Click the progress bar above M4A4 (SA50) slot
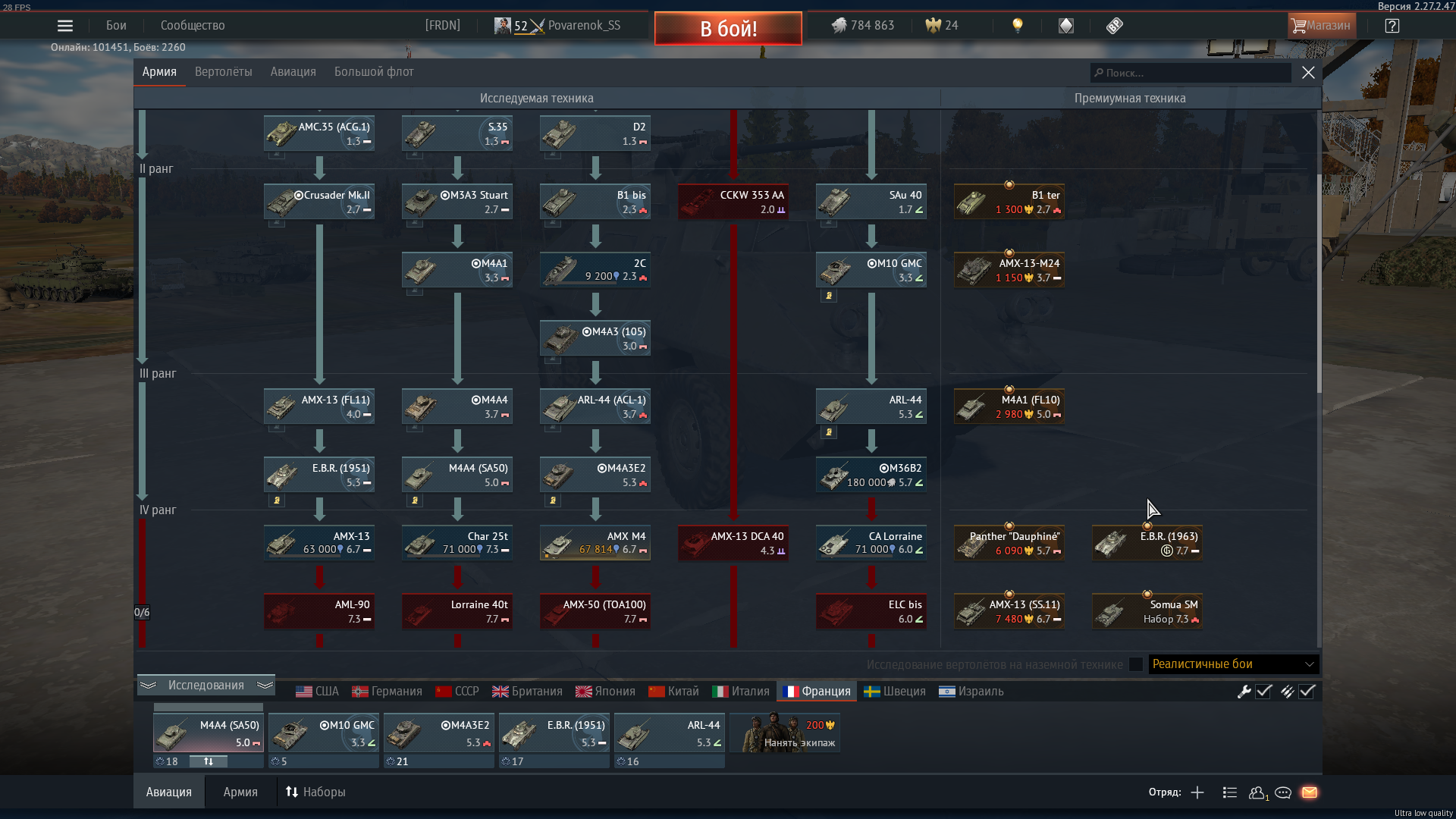The image size is (1456, 819). point(208,707)
